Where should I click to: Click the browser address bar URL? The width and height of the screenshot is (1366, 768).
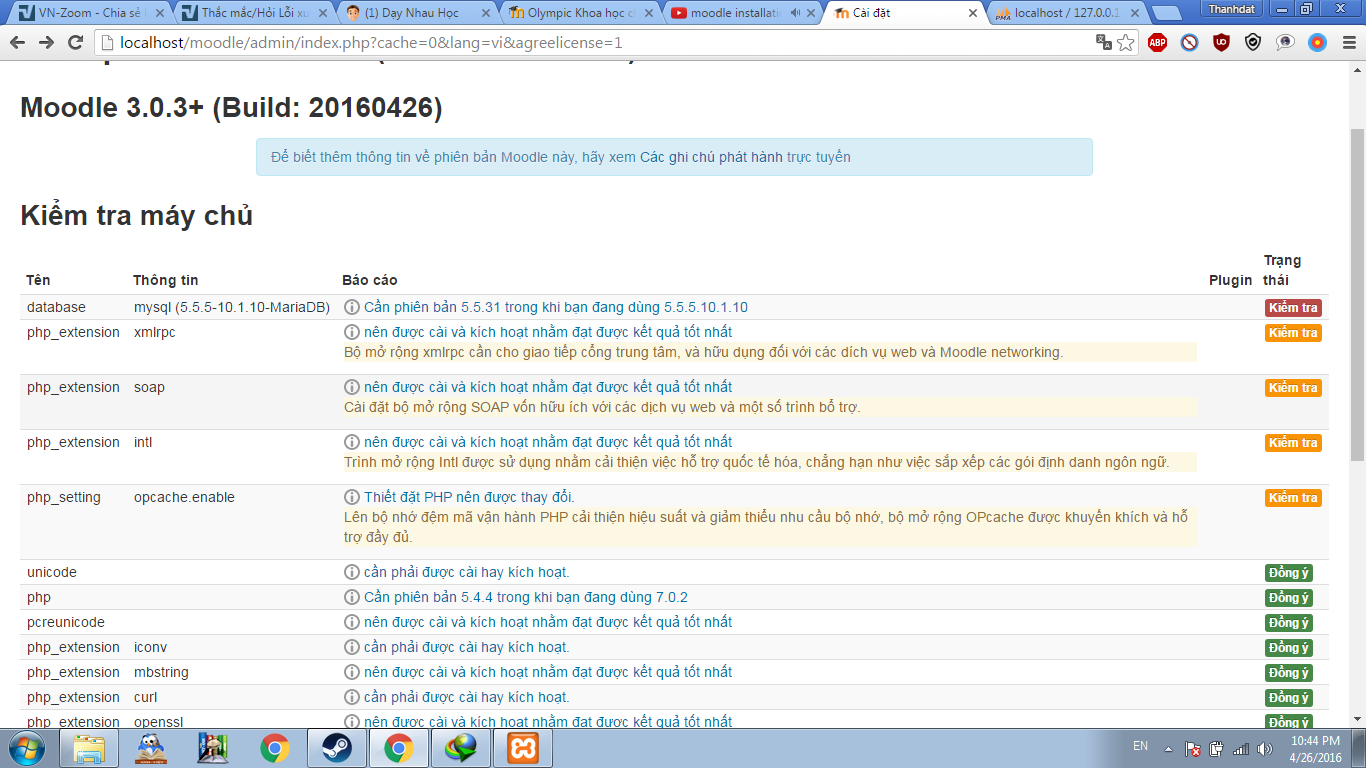click(x=371, y=43)
